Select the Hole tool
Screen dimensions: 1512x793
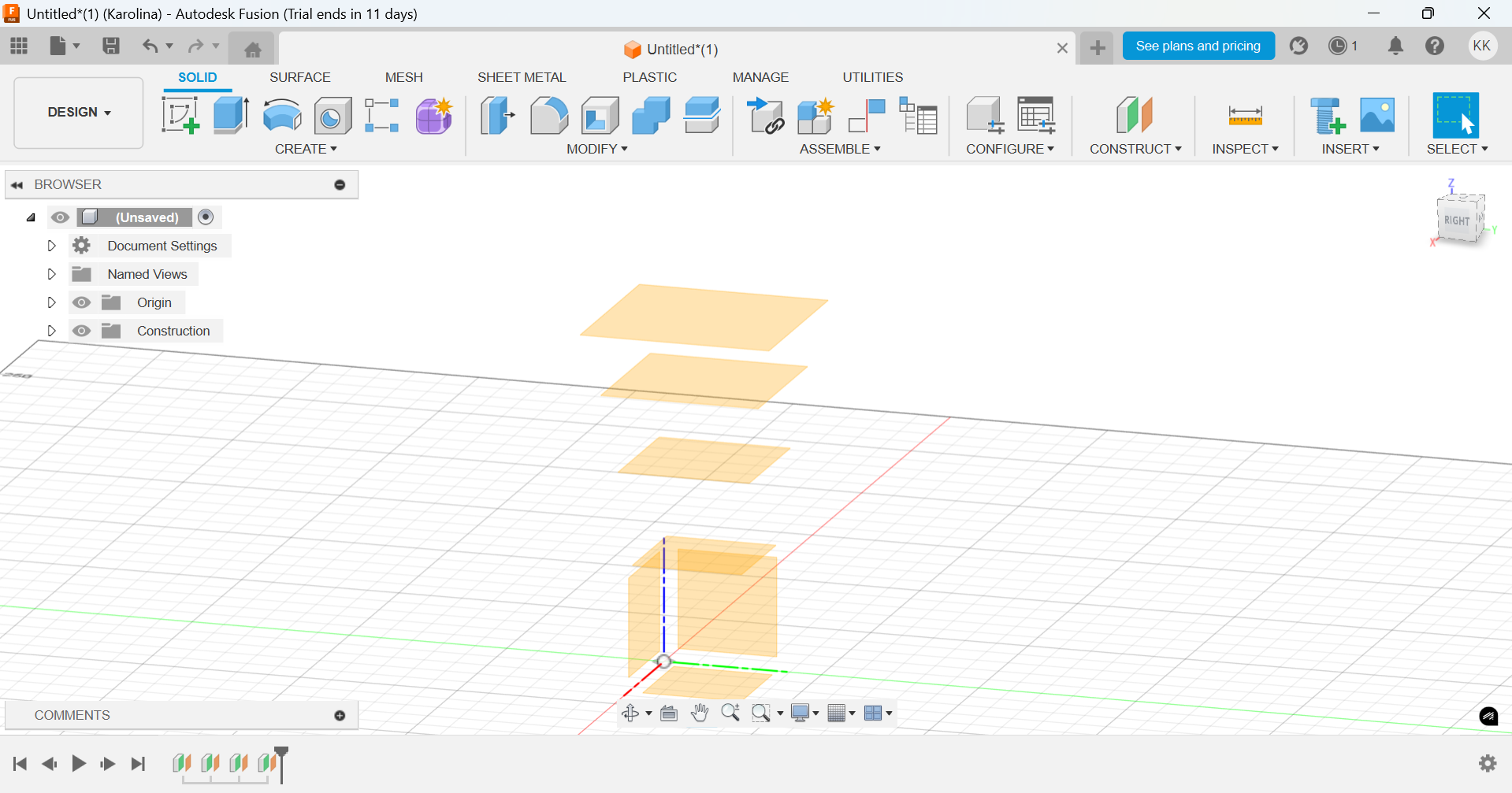332,116
